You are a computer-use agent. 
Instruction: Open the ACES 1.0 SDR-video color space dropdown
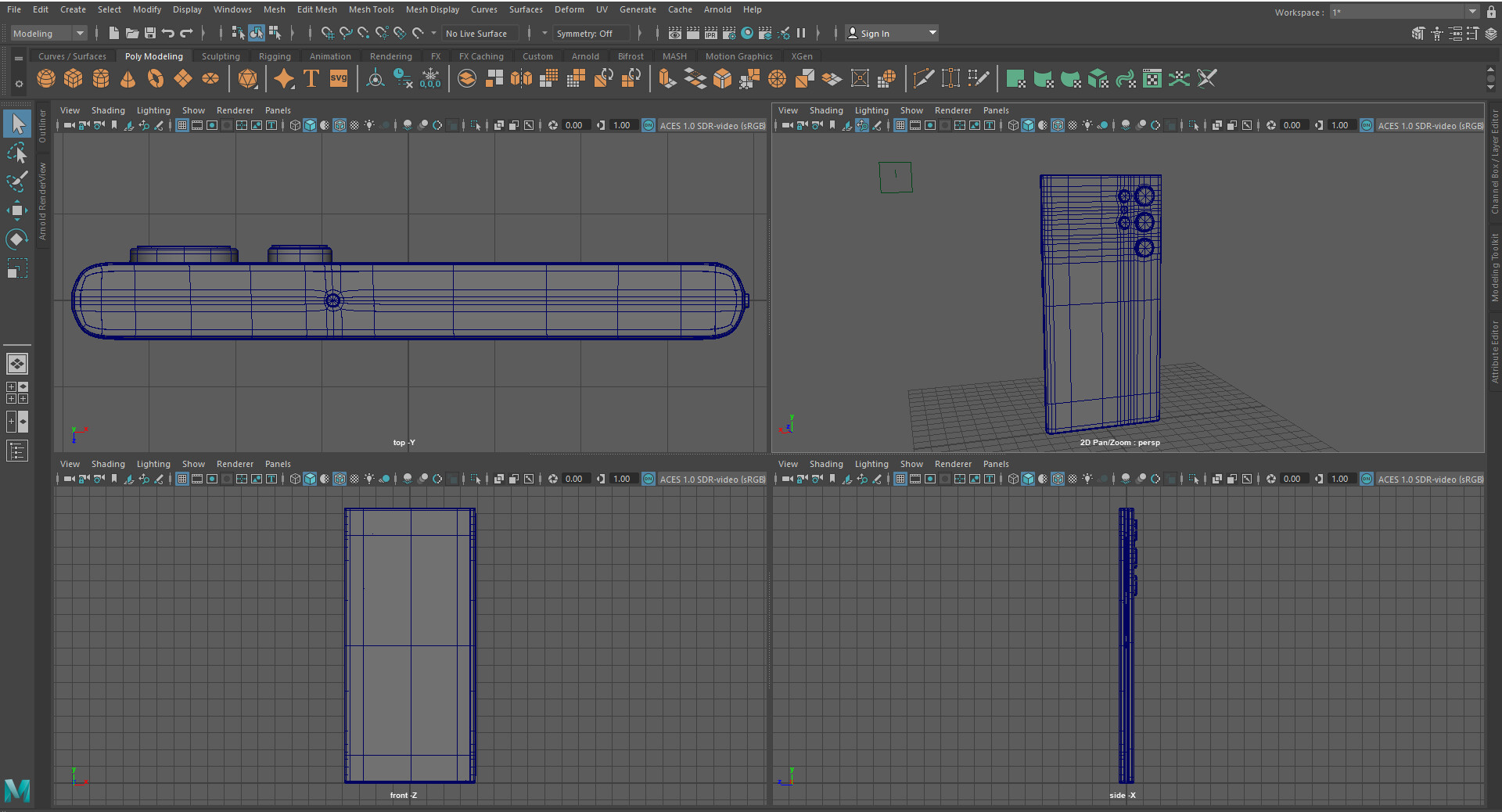tap(712, 125)
